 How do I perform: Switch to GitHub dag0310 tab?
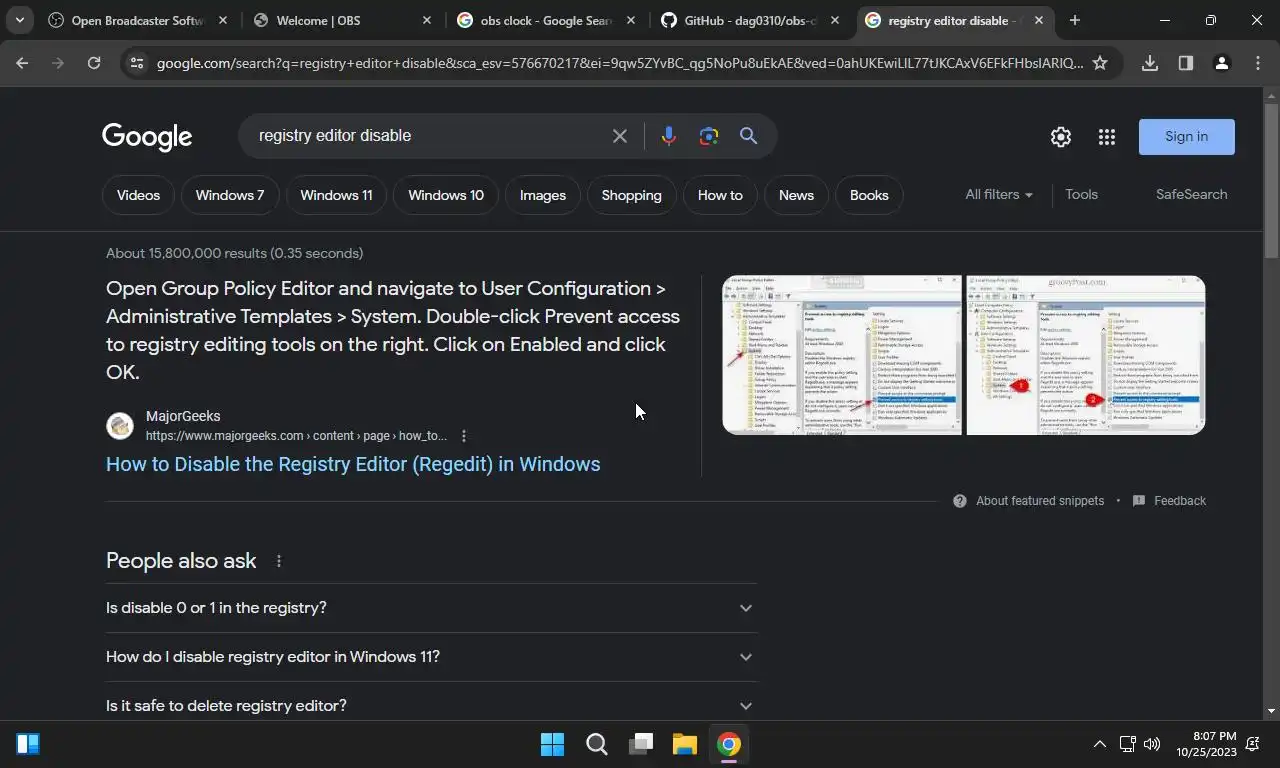tap(751, 20)
